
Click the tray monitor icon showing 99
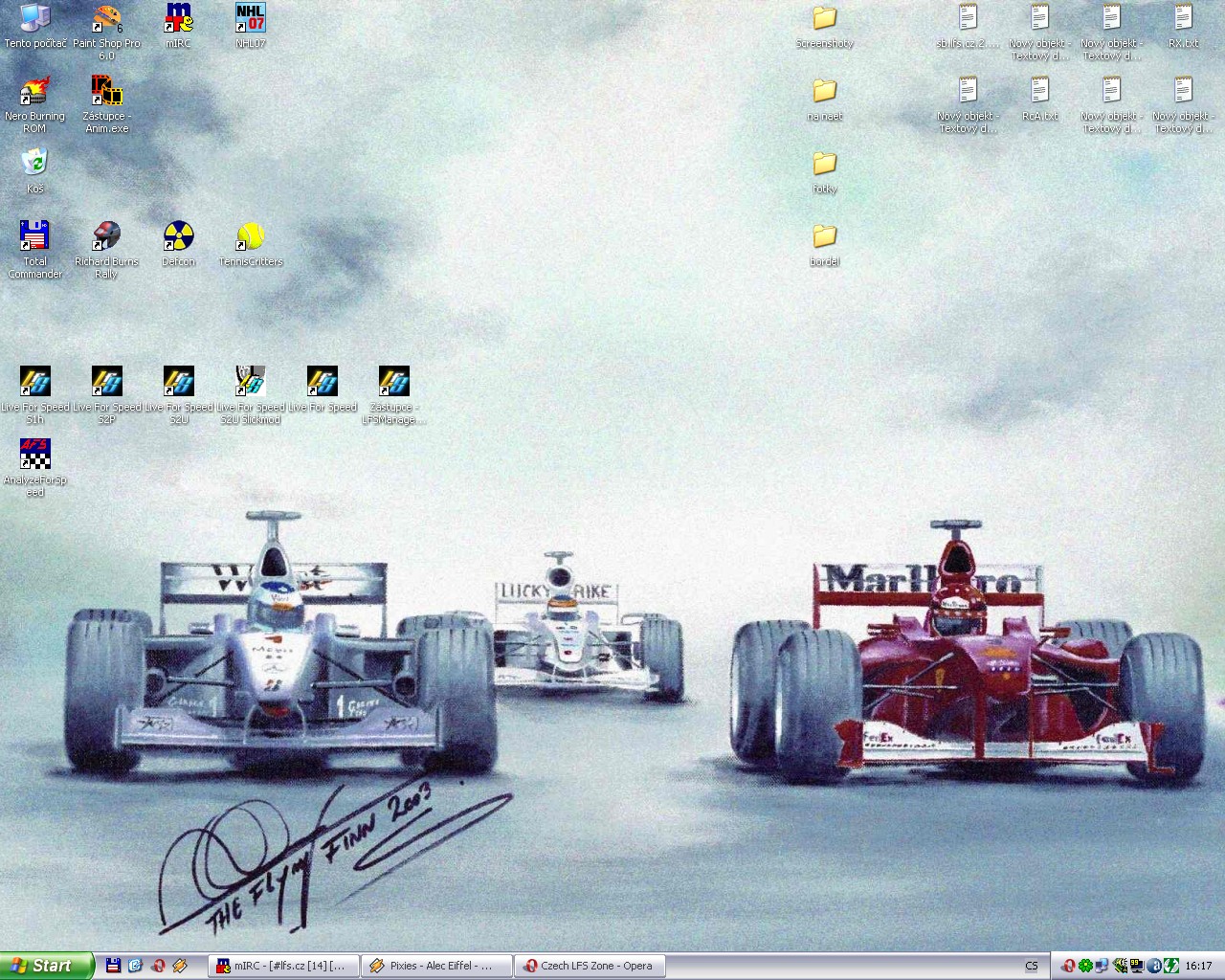point(1136,966)
